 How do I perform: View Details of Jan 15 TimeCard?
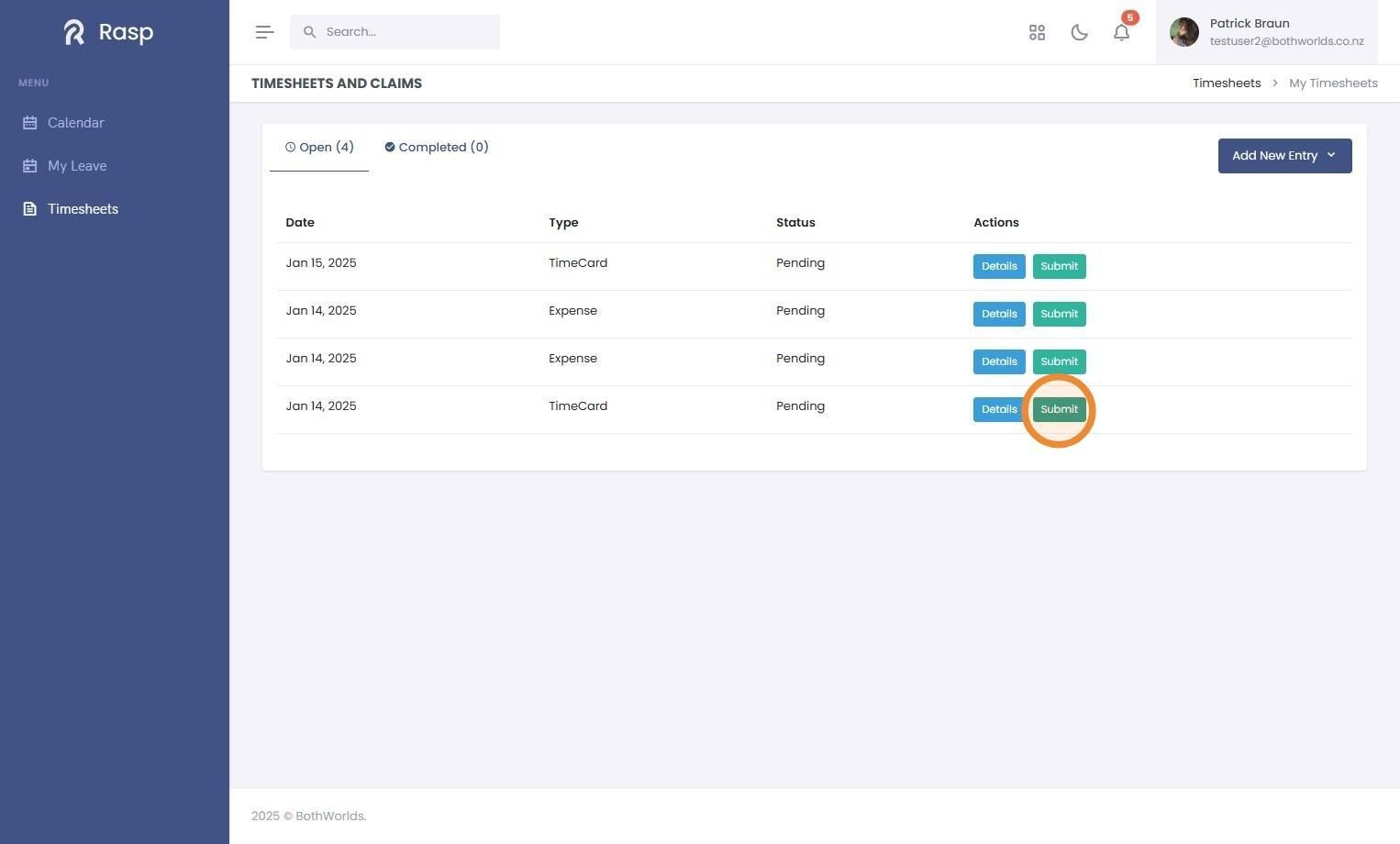(x=999, y=266)
